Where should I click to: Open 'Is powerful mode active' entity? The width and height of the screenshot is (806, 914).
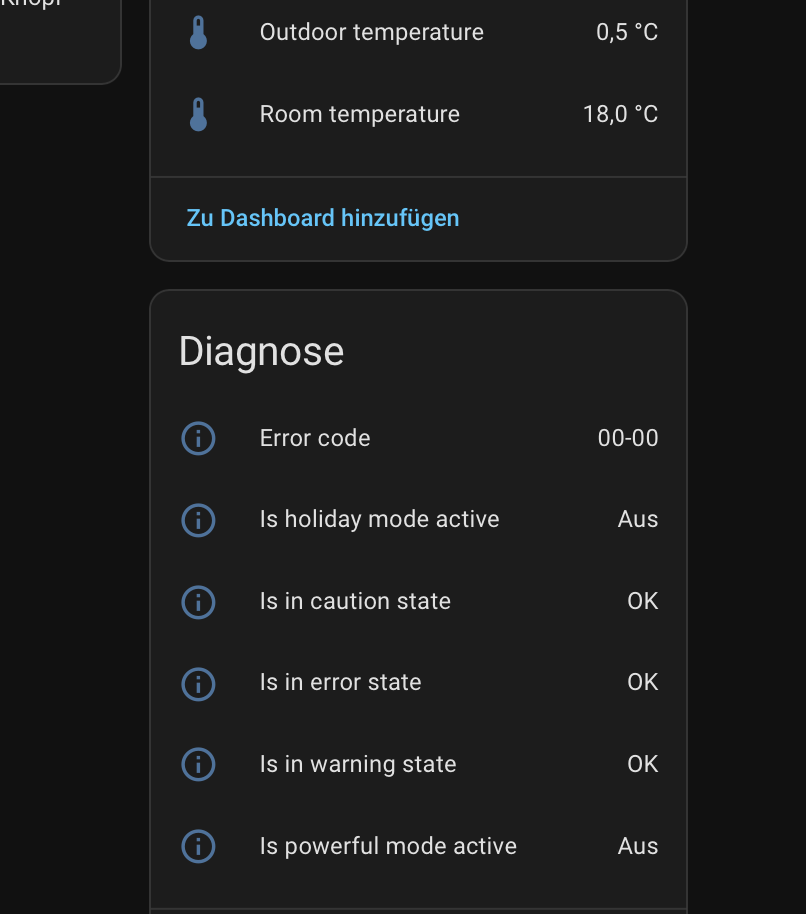point(388,847)
